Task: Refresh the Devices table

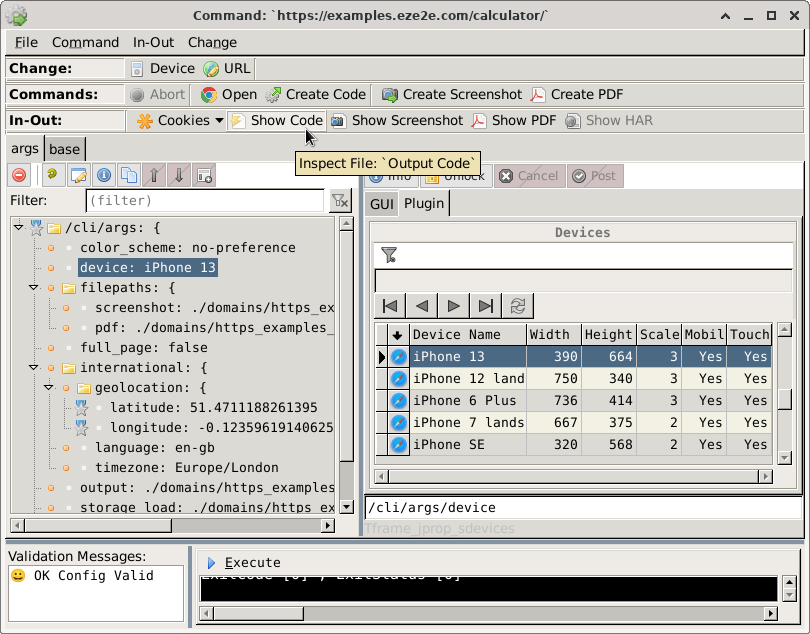Action: [x=518, y=306]
